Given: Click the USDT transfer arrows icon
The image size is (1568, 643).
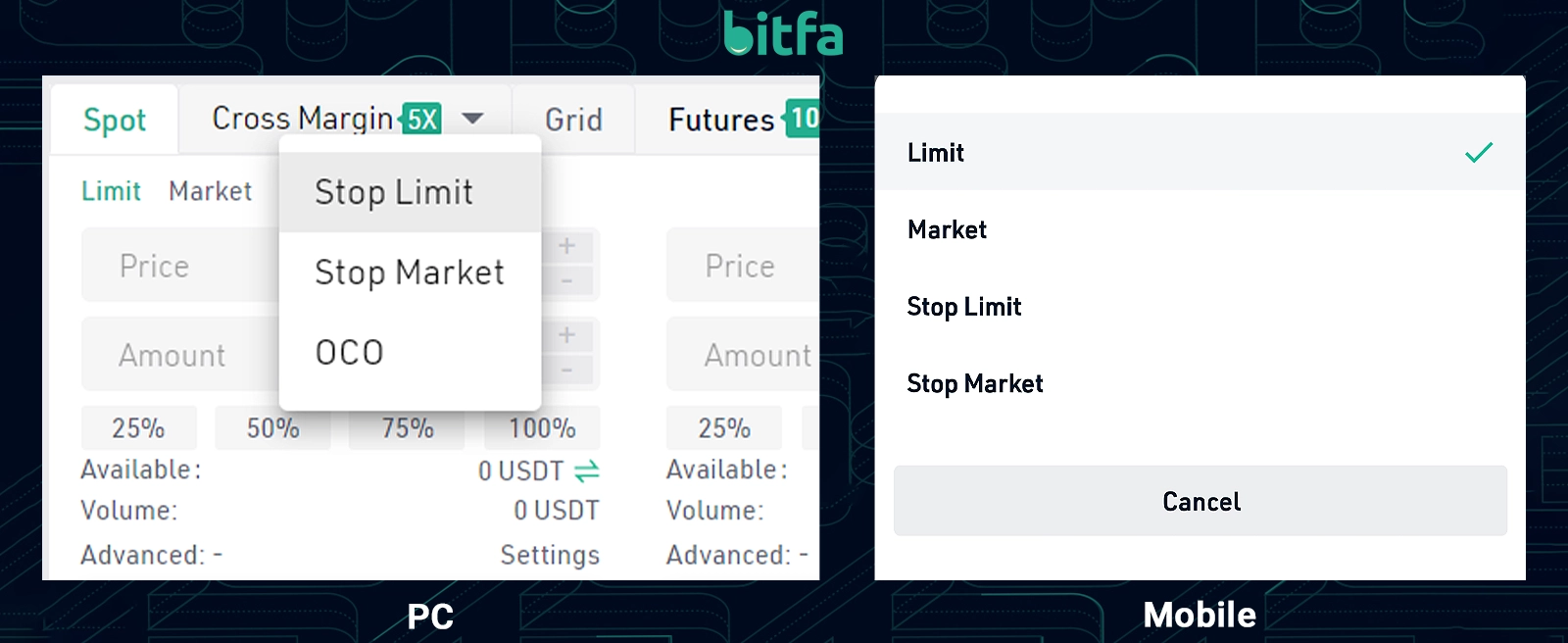Looking at the screenshot, I should (x=586, y=471).
